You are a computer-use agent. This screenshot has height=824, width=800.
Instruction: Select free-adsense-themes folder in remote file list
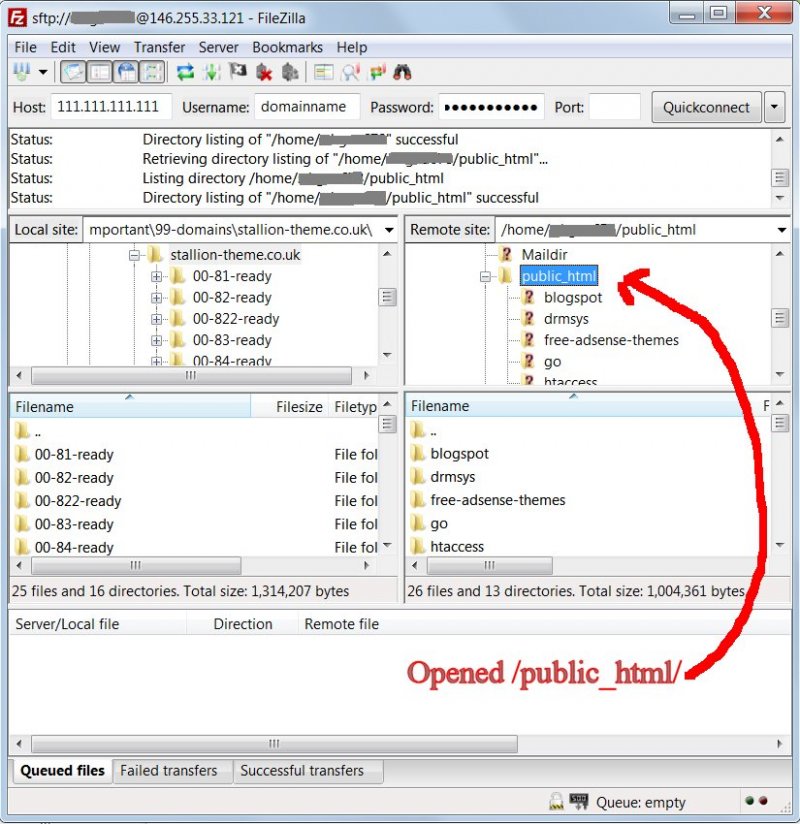[x=497, y=500]
